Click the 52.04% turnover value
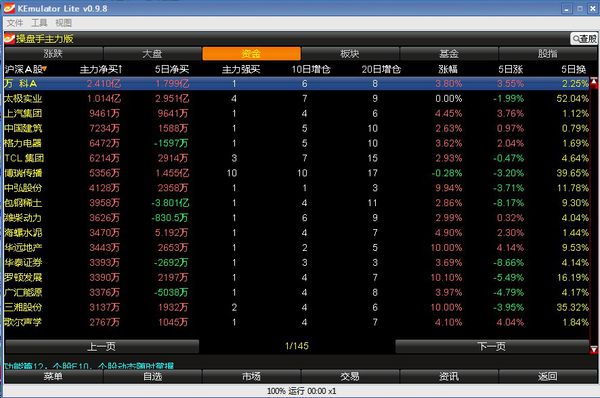The image size is (600, 398). (x=572, y=98)
